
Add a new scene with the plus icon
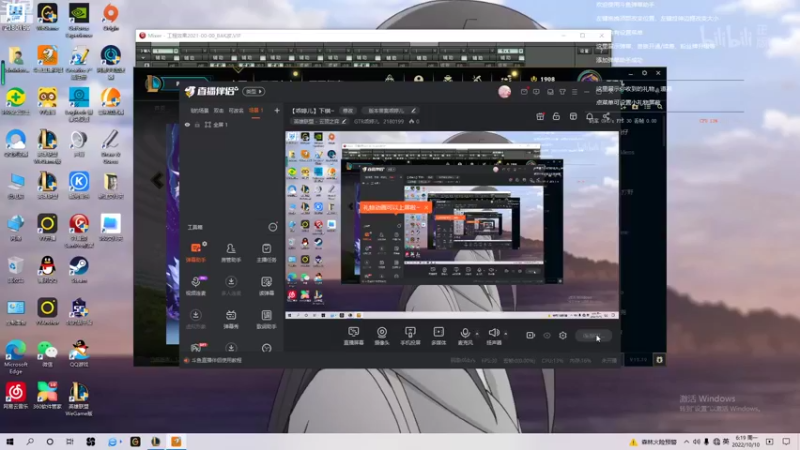click(x=277, y=110)
